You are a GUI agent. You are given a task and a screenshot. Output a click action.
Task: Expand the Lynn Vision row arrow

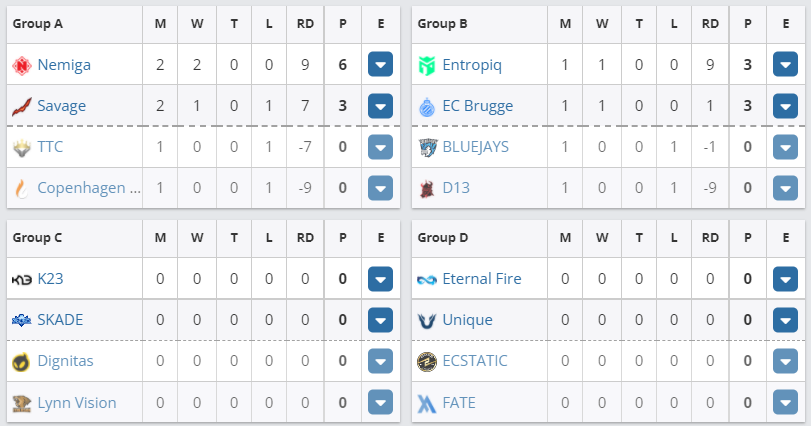380,404
